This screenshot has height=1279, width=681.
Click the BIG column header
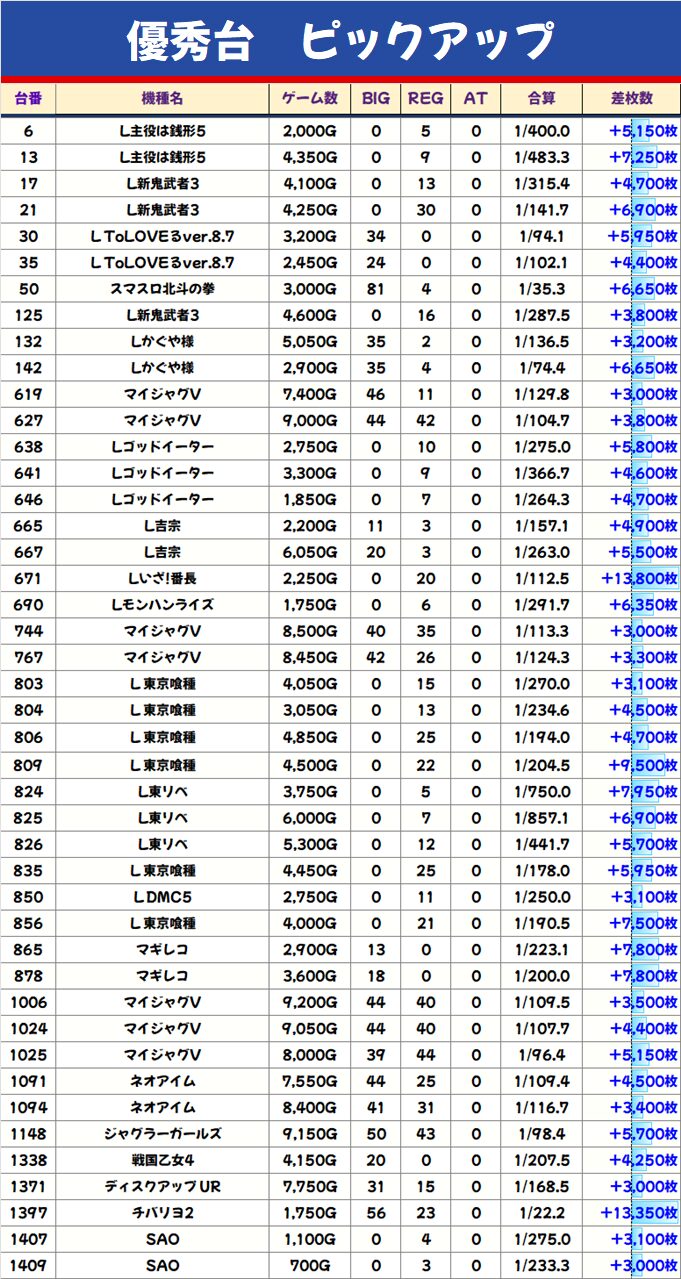[x=376, y=98]
